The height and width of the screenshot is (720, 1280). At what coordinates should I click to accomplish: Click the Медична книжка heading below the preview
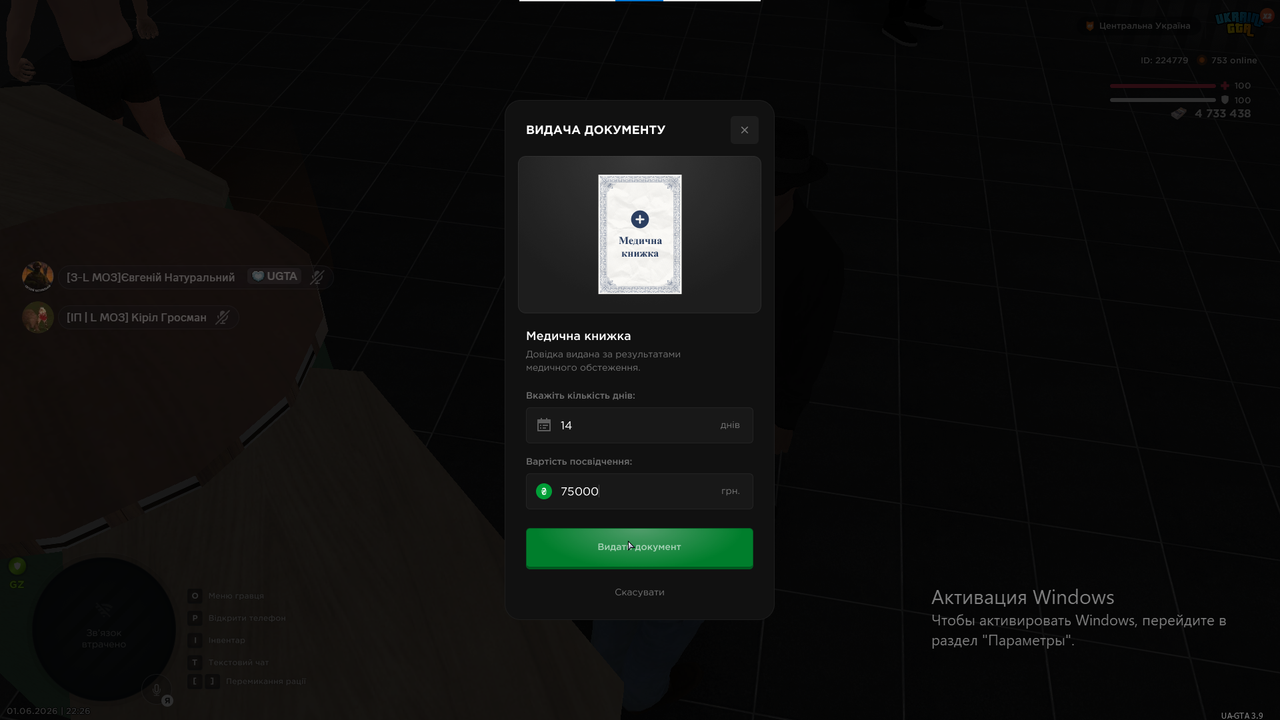coord(579,336)
